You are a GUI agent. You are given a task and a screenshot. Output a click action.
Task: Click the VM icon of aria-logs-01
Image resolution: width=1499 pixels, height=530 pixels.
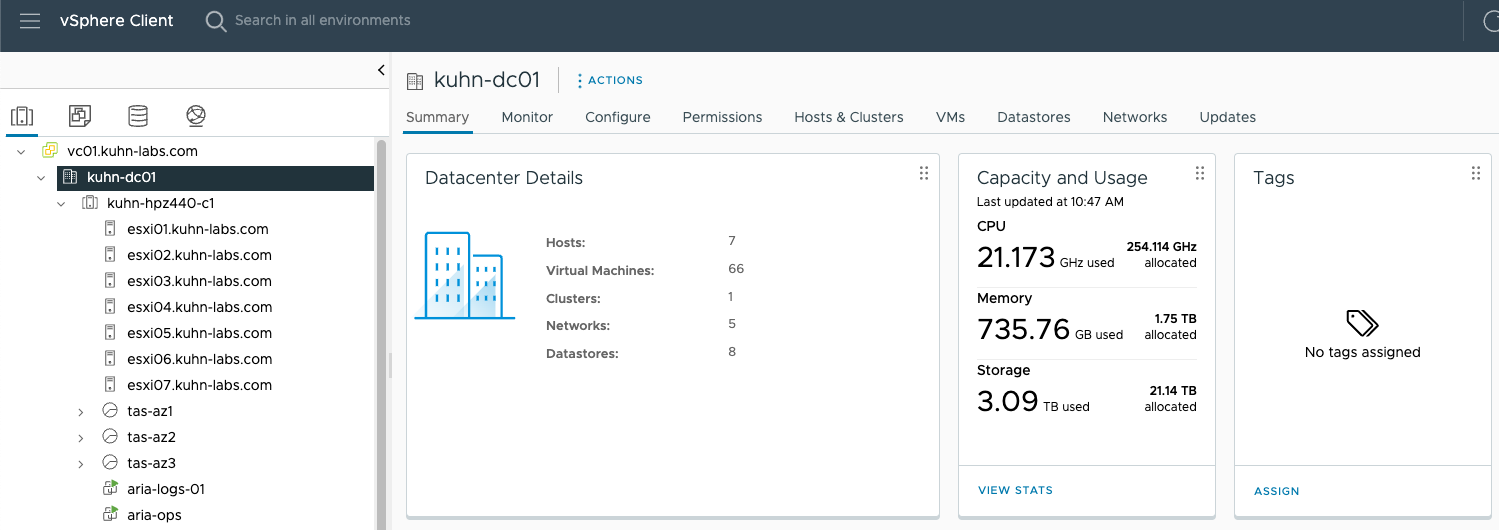click(110, 489)
